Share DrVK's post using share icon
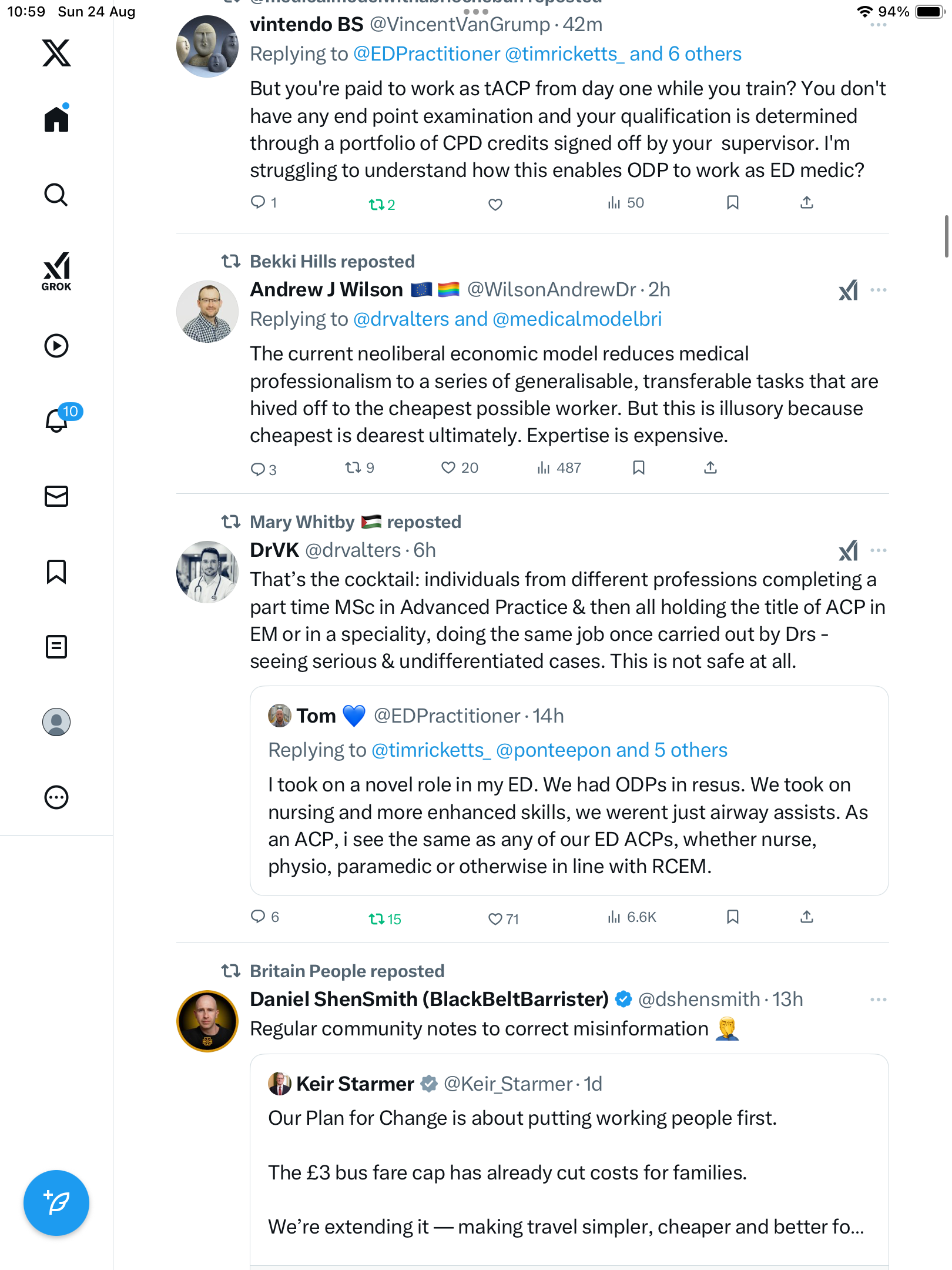Screen dimensions: 952x1270 coord(807,917)
